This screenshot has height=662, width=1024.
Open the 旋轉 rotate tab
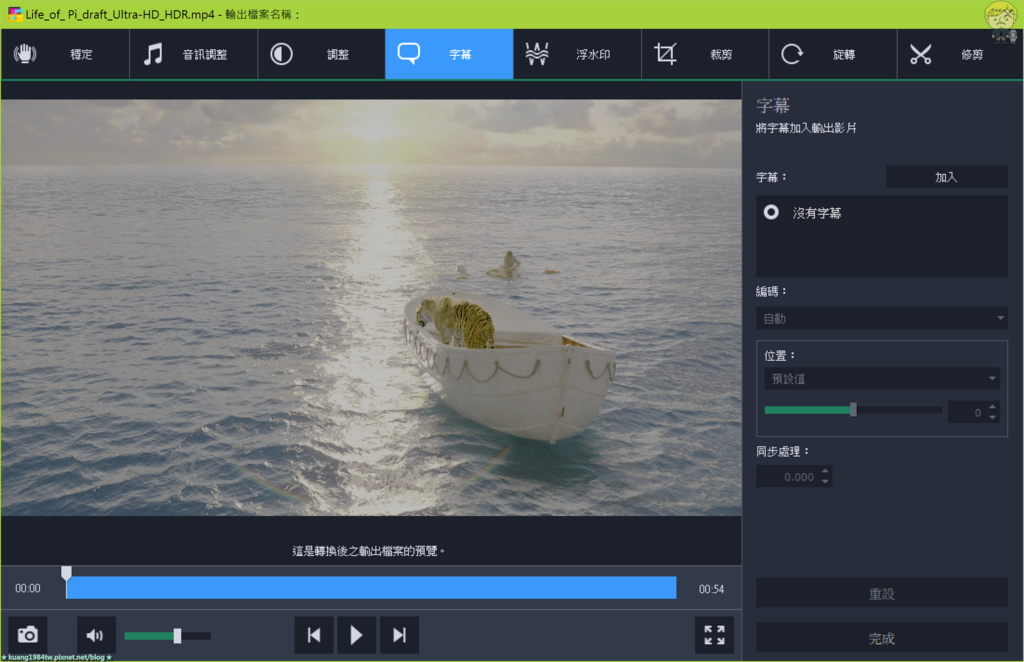(x=833, y=54)
